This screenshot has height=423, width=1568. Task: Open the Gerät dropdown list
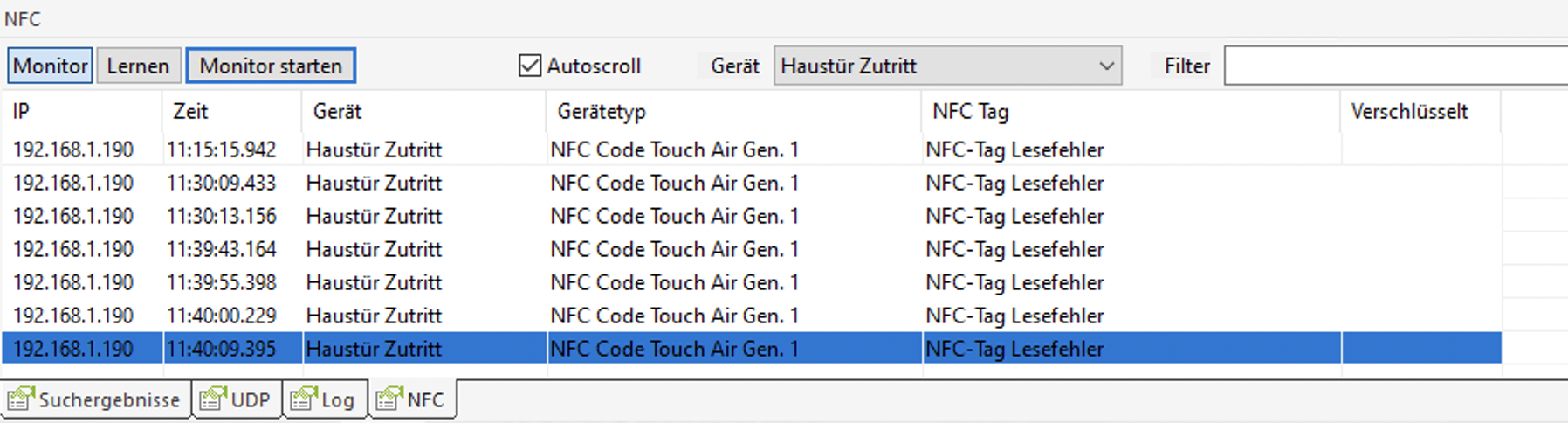(x=1105, y=66)
